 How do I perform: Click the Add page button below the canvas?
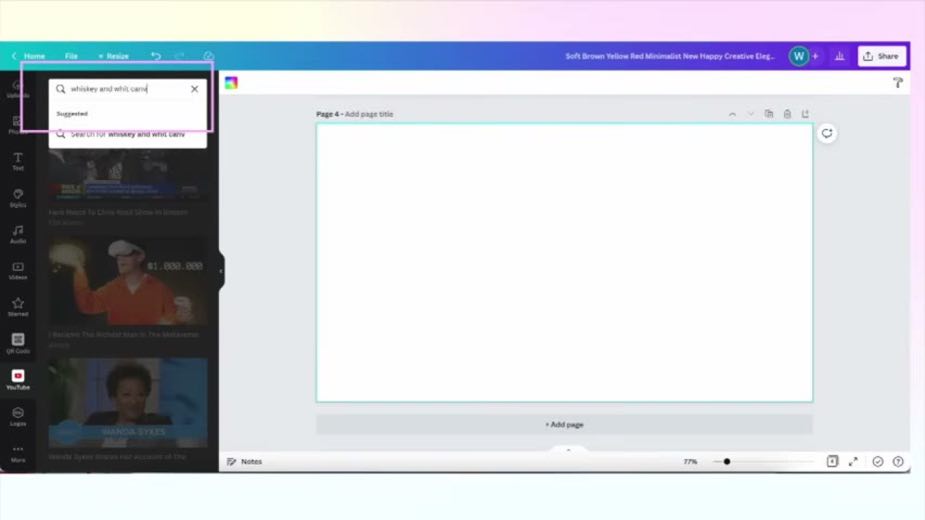pyautogui.click(x=564, y=424)
